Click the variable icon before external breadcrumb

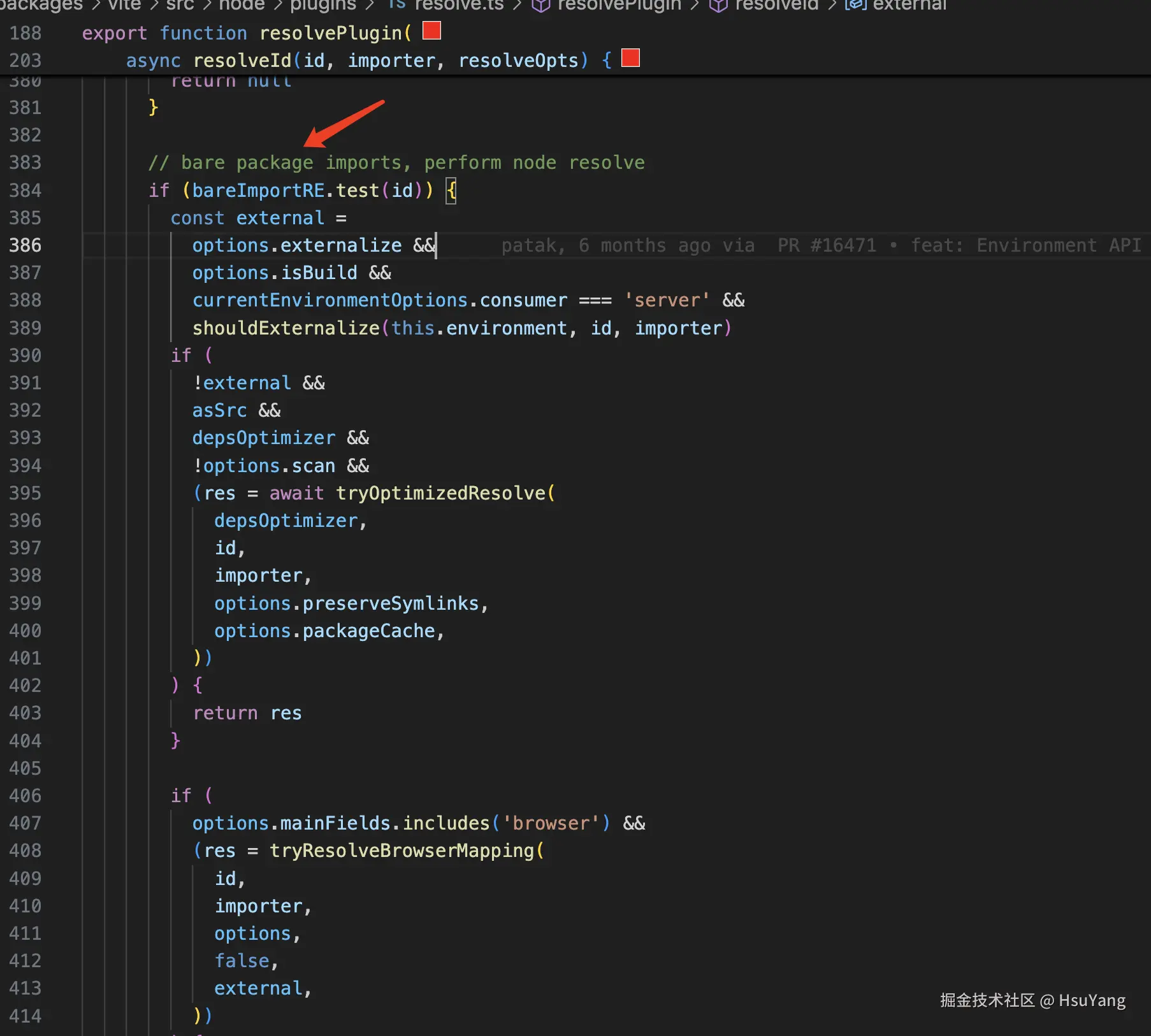[855, 5]
